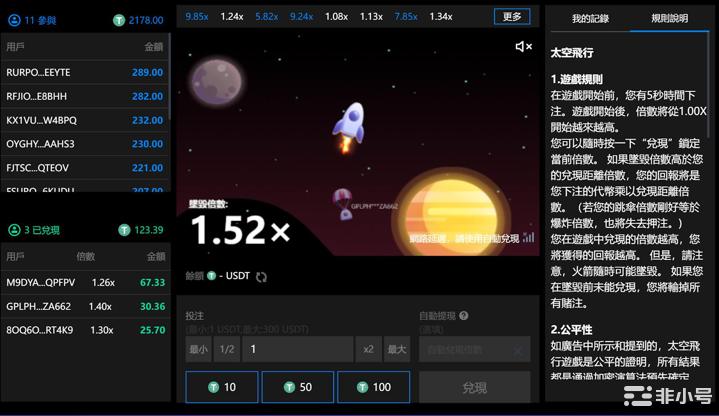Image resolution: width=719 pixels, height=416 pixels.
Task: Set the bet to maximum with 最大
Action: click(x=397, y=349)
